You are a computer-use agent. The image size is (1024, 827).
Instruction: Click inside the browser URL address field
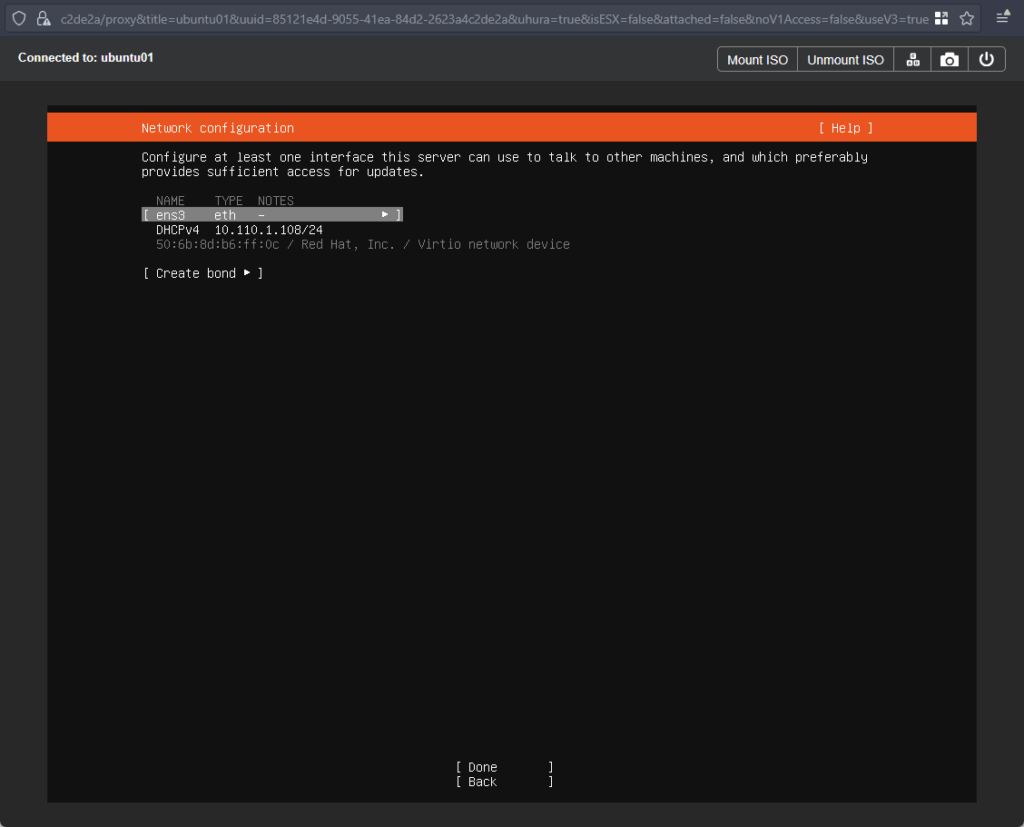click(x=490, y=18)
